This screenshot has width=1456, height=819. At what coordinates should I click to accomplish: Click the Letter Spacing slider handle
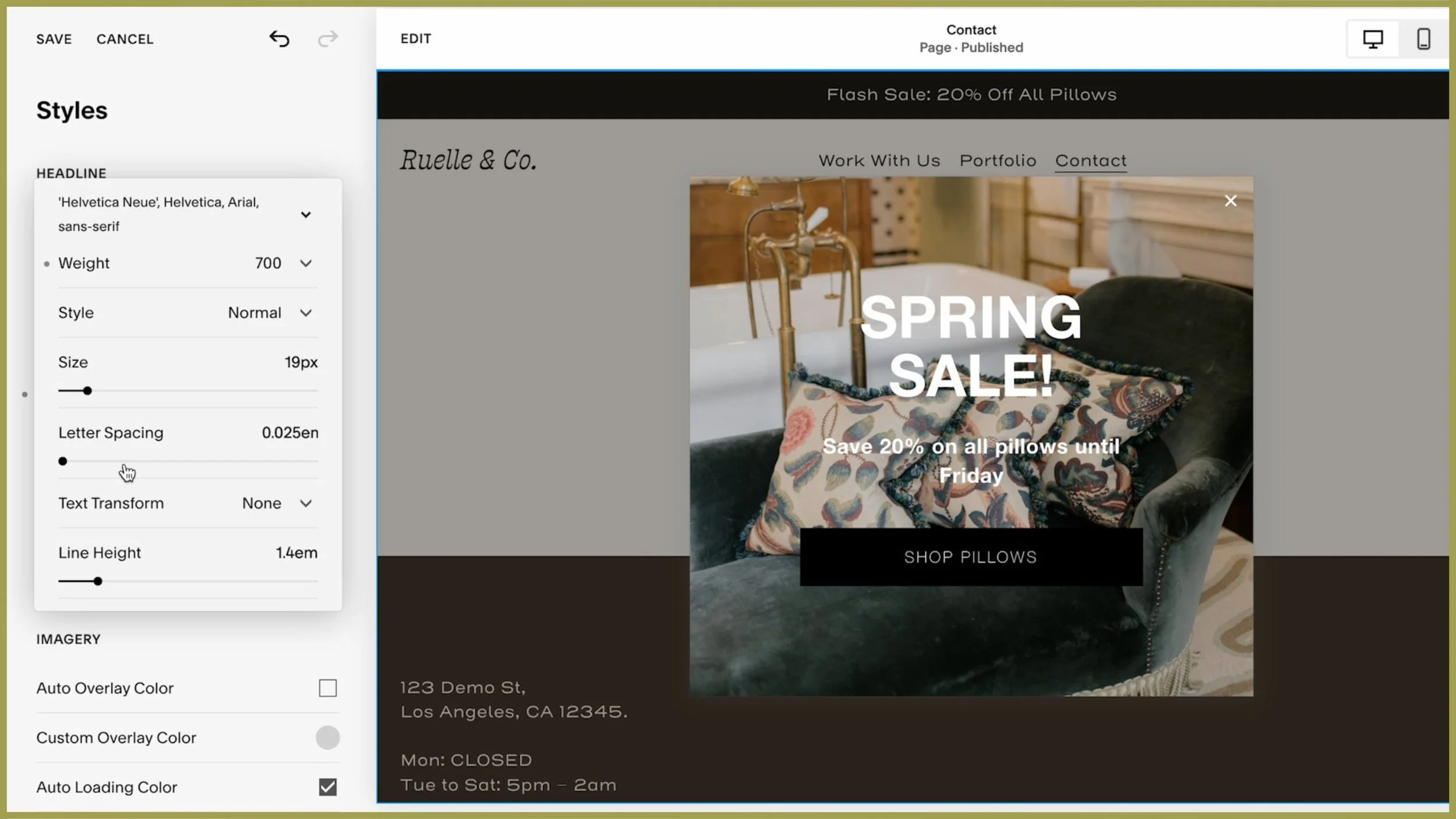(x=63, y=461)
